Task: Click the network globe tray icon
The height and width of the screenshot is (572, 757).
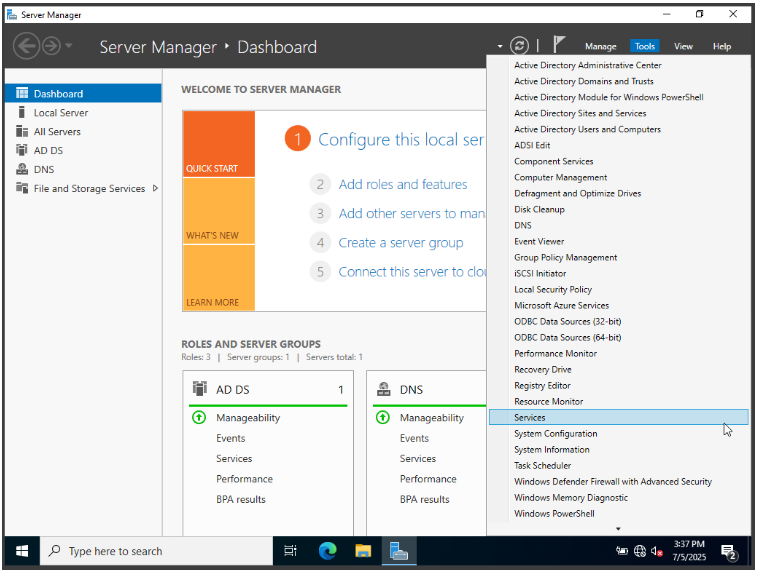Action: point(640,551)
